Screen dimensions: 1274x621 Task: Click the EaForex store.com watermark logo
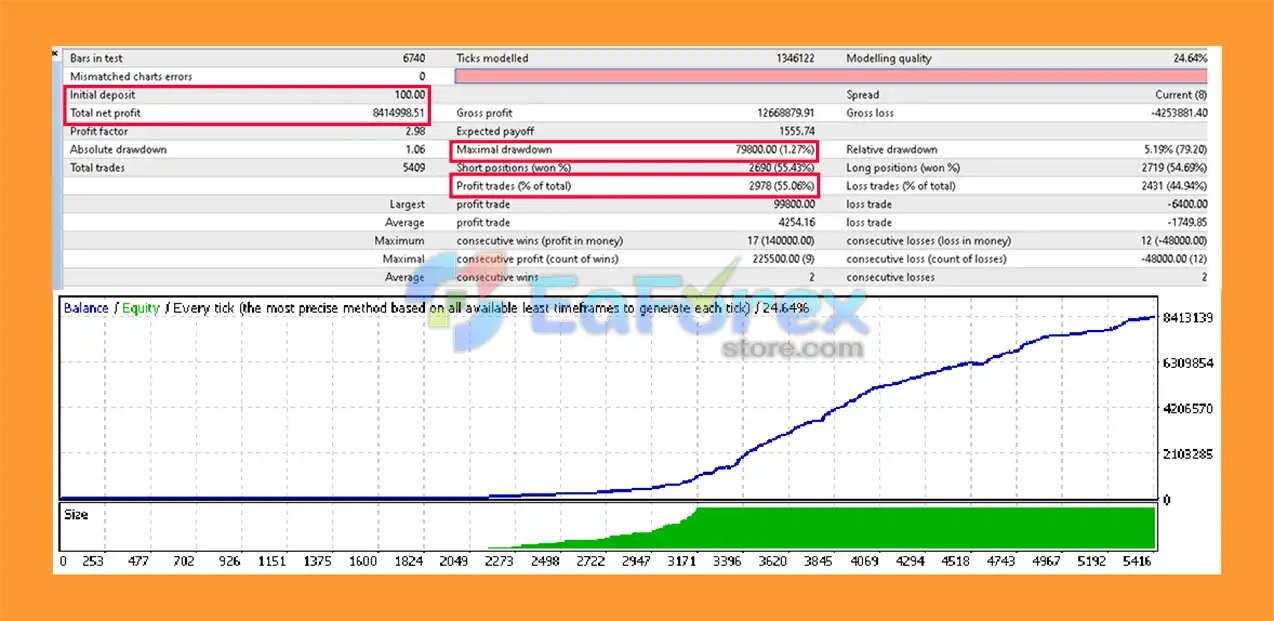tap(660, 318)
